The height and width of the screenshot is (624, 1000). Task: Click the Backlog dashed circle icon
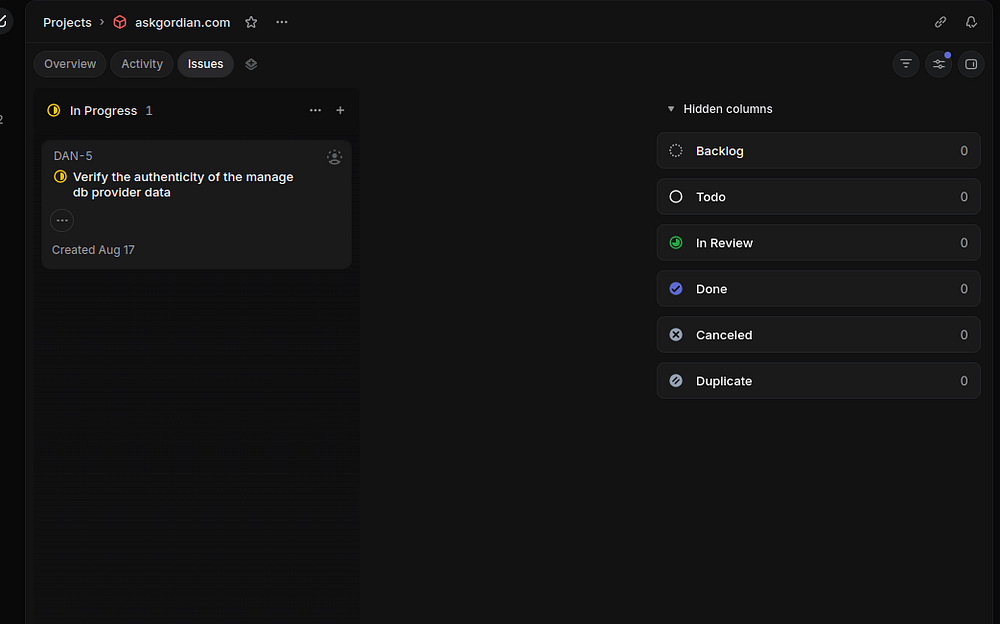(676, 151)
